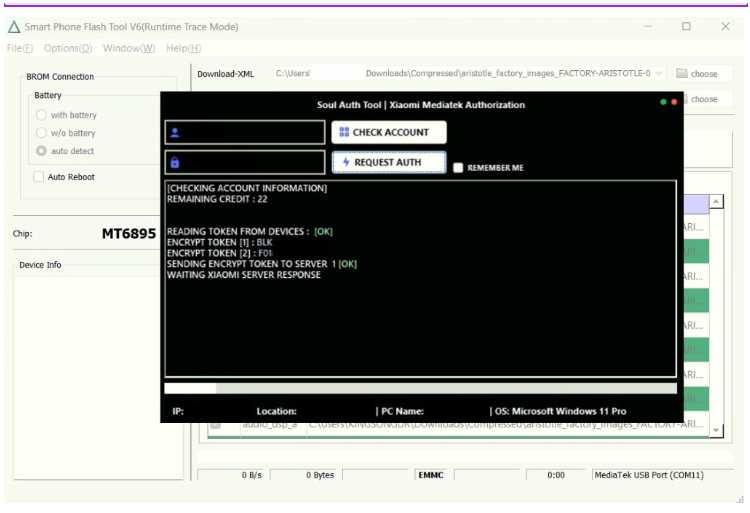The image size is (750, 513).
Task: Click the password input field
Action: (x=245, y=163)
